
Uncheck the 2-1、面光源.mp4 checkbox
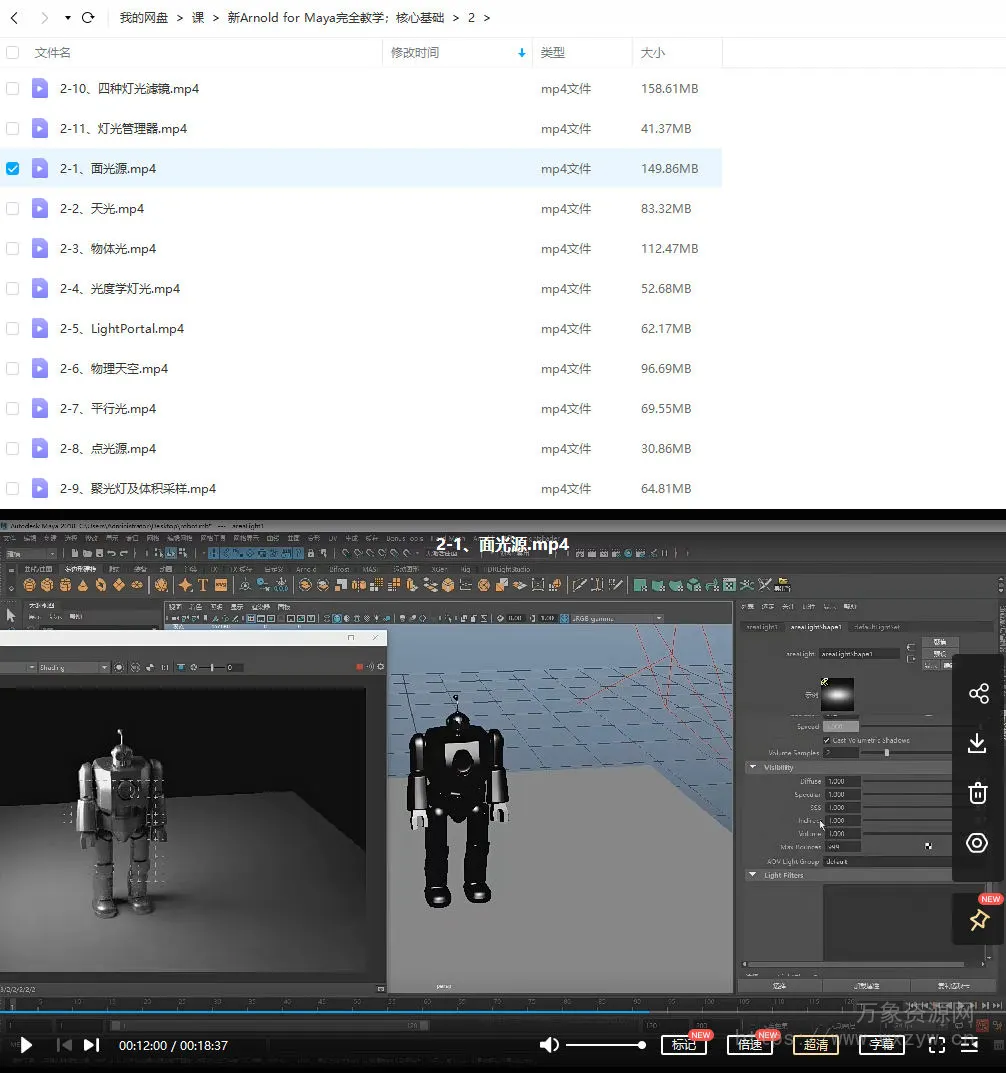pos(13,169)
